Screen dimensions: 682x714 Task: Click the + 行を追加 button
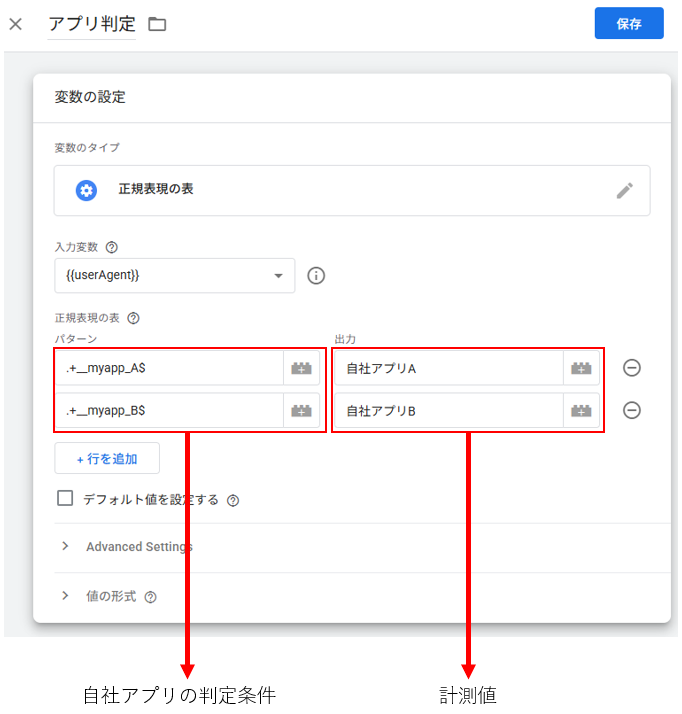pyautogui.click(x=107, y=459)
